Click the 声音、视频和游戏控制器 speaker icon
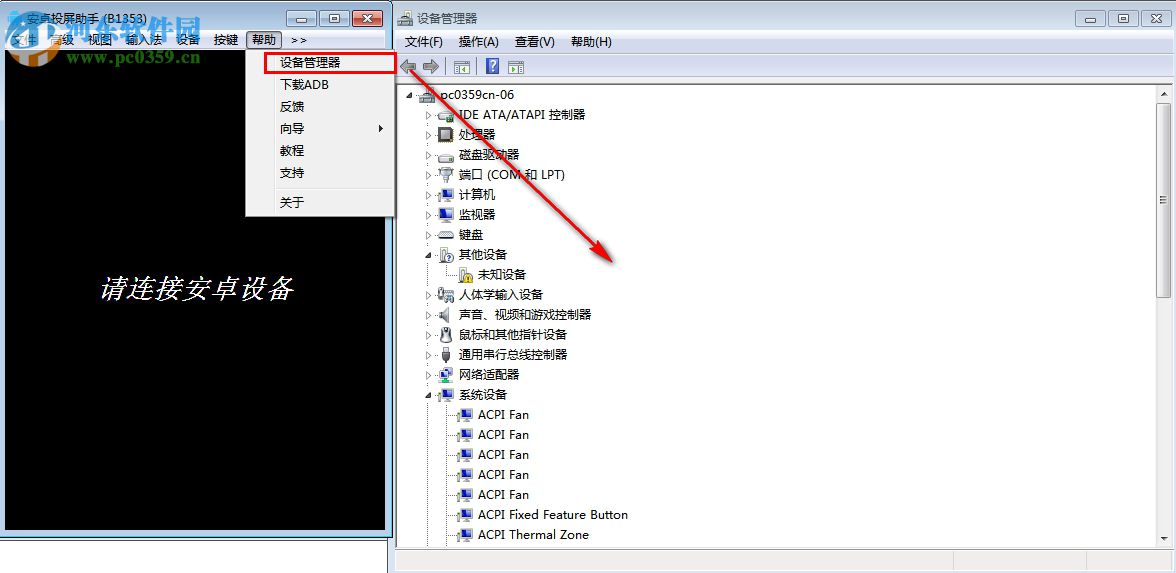 tap(446, 315)
